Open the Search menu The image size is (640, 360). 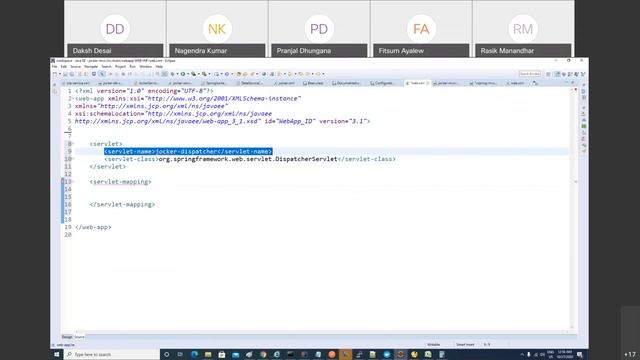coord(106,67)
